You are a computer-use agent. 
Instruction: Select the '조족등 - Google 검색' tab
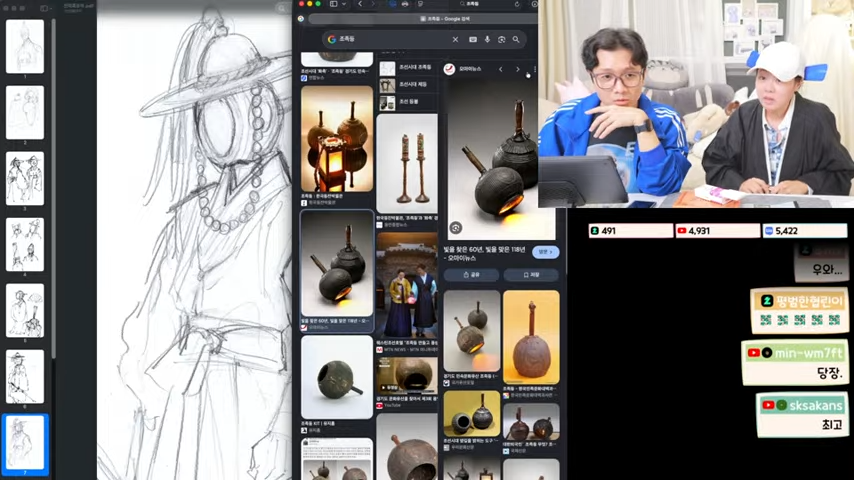pos(423,19)
